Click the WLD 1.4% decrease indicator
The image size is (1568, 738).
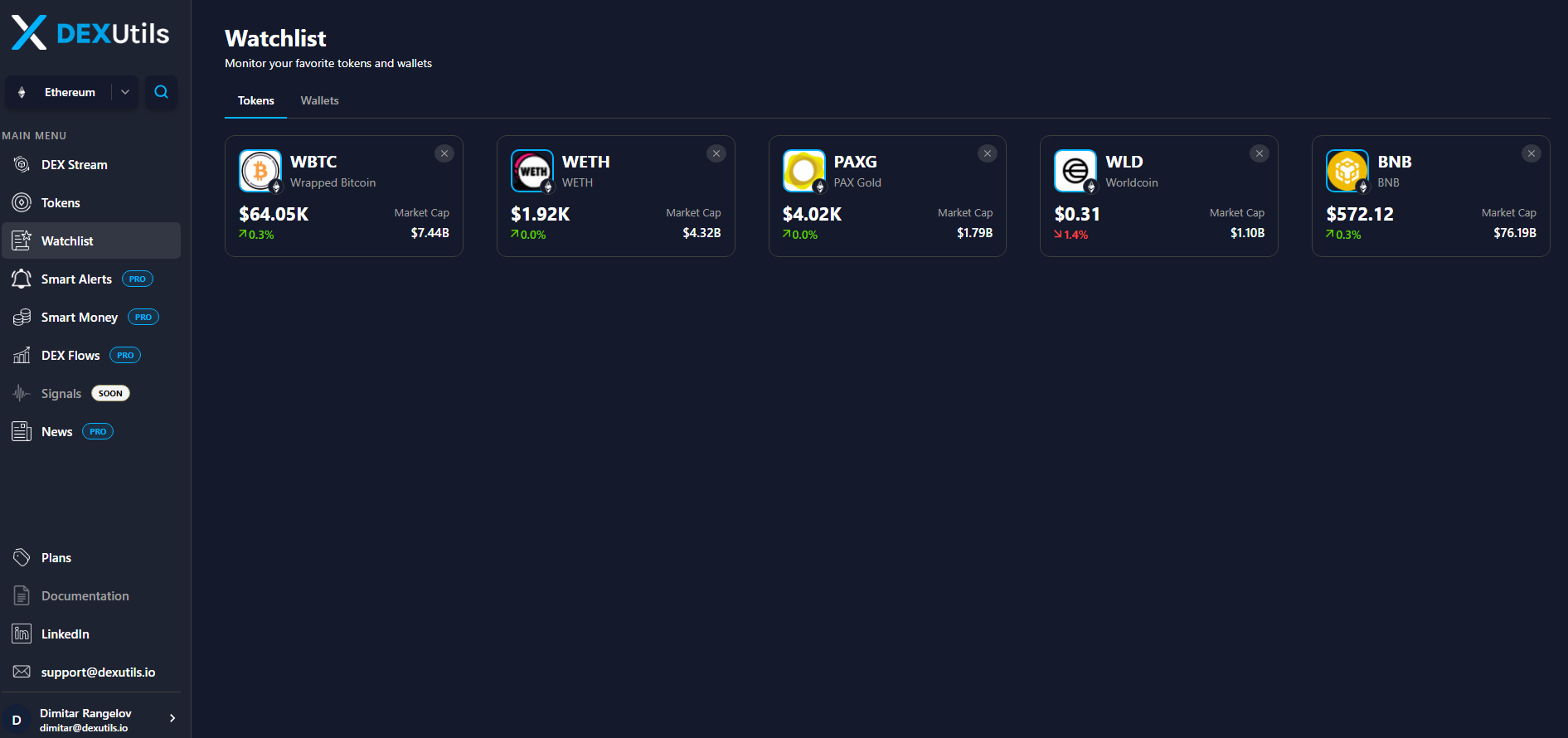[x=1070, y=235]
